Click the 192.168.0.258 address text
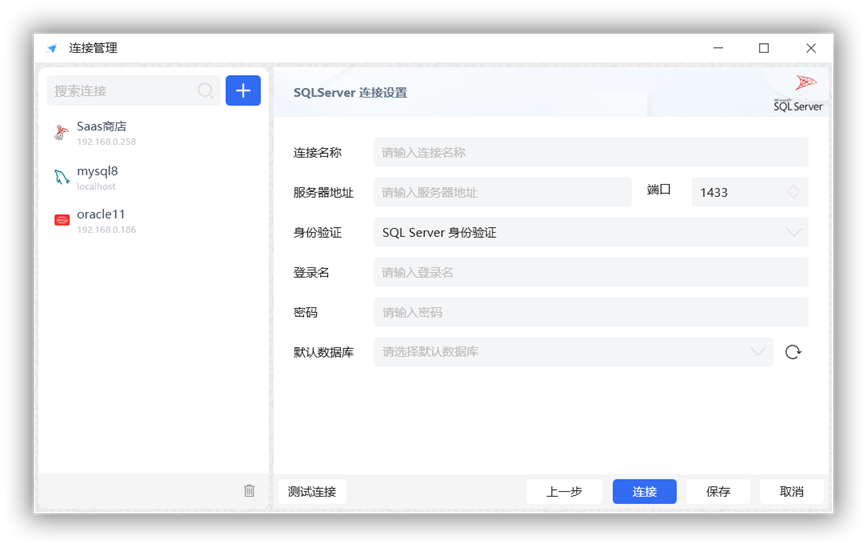 coord(106,142)
